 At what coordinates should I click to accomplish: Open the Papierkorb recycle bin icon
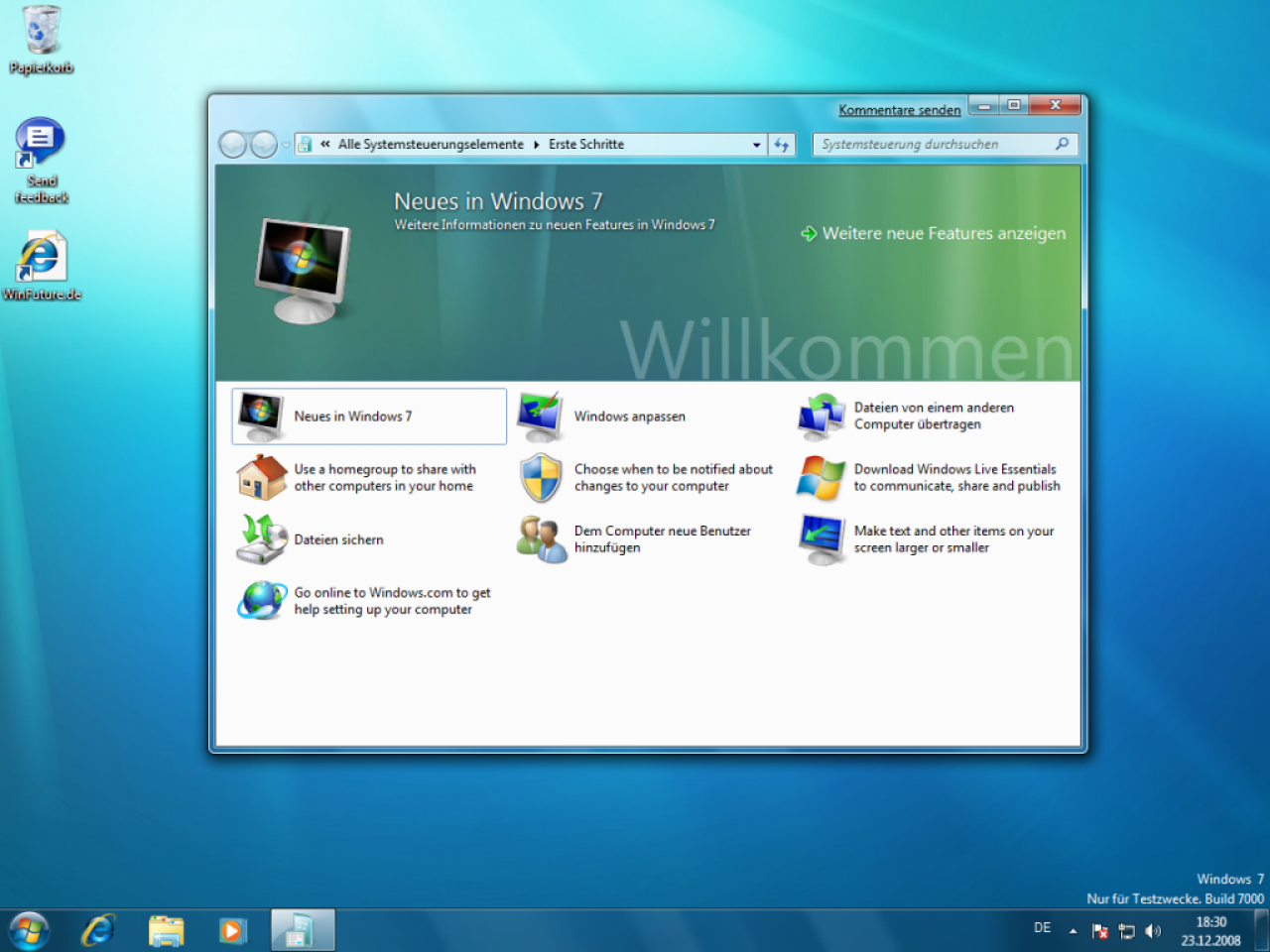click(42, 40)
